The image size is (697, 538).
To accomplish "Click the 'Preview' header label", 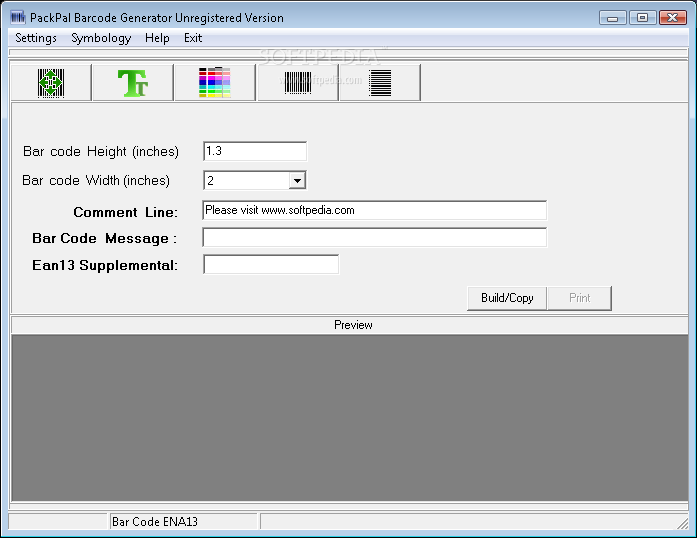I will 353,325.
